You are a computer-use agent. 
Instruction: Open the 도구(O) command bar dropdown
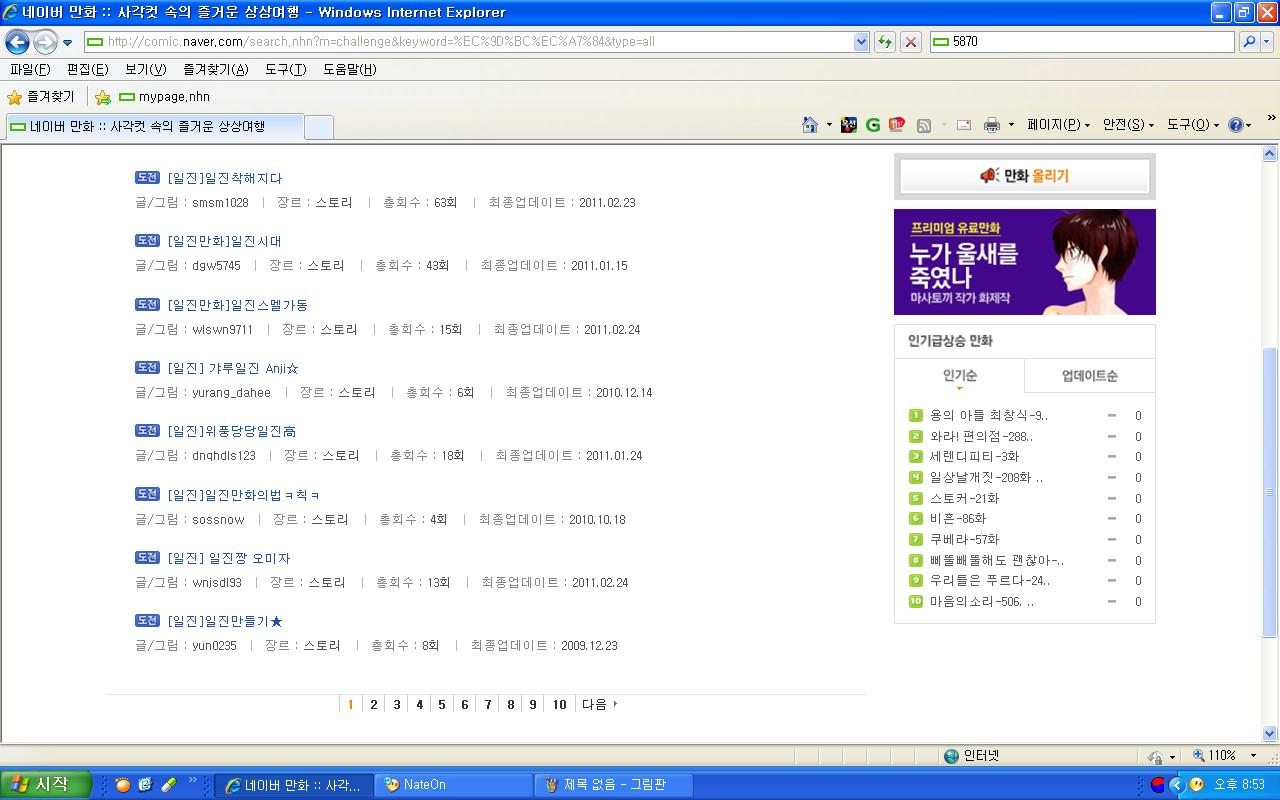tap(1193, 125)
